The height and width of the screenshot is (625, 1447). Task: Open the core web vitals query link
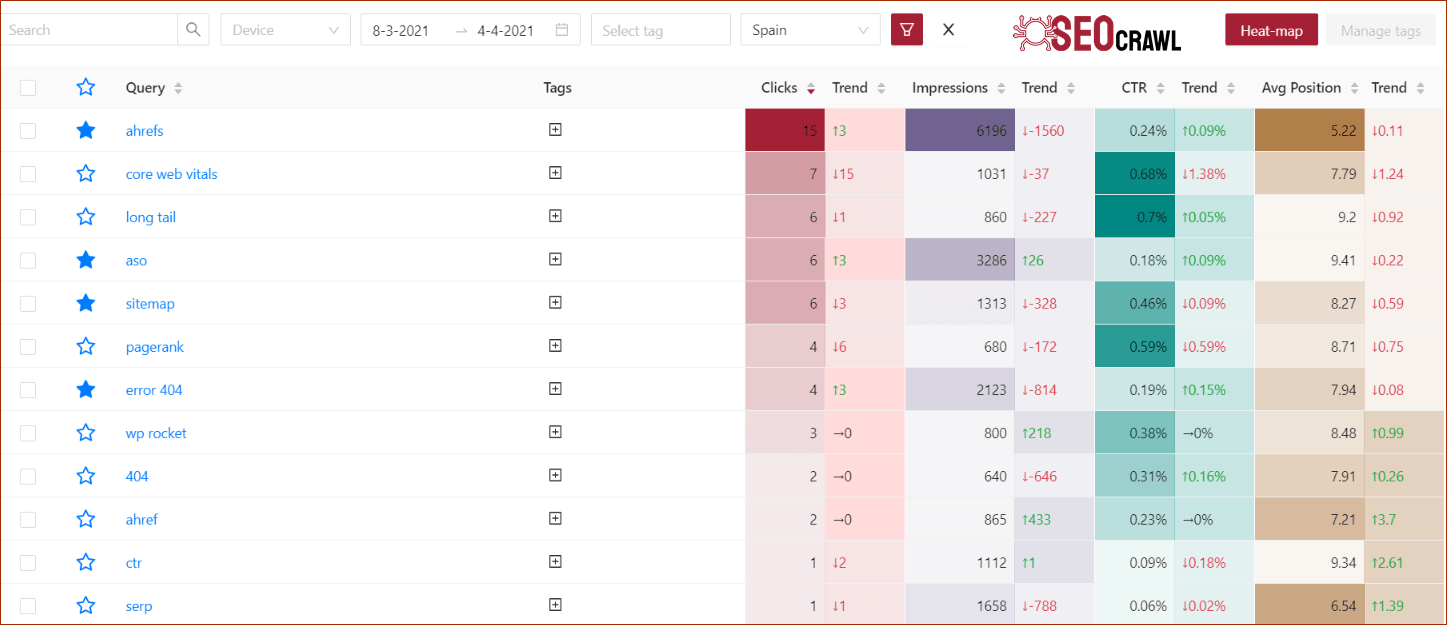171,173
